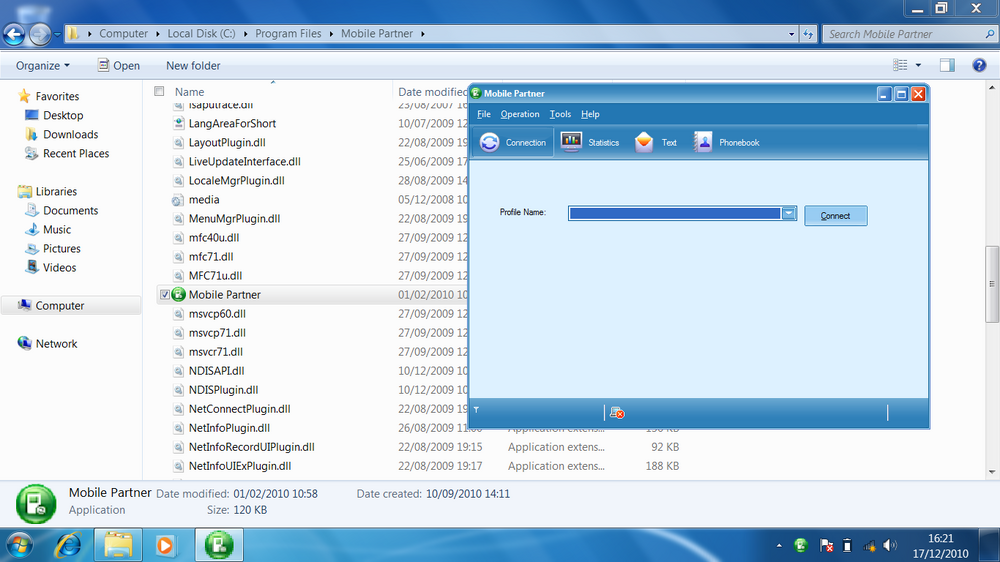The height and width of the screenshot is (562, 1000).
Task: Click New folder in Explorer toolbar
Action: (x=193, y=66)
